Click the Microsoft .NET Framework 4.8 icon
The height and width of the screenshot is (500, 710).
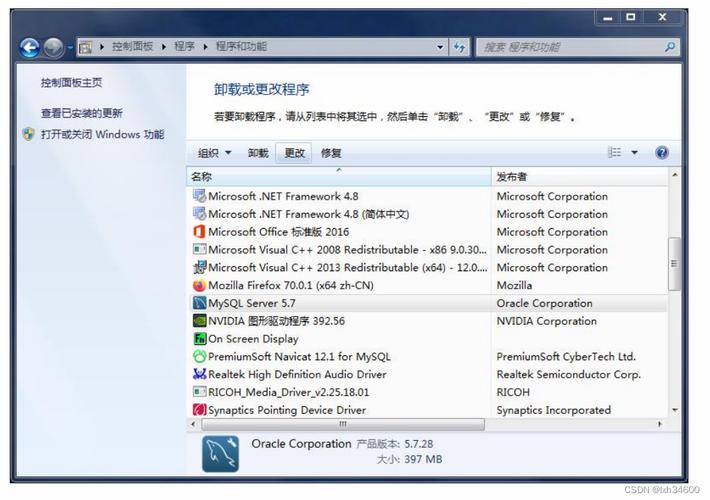click(199, 196)
